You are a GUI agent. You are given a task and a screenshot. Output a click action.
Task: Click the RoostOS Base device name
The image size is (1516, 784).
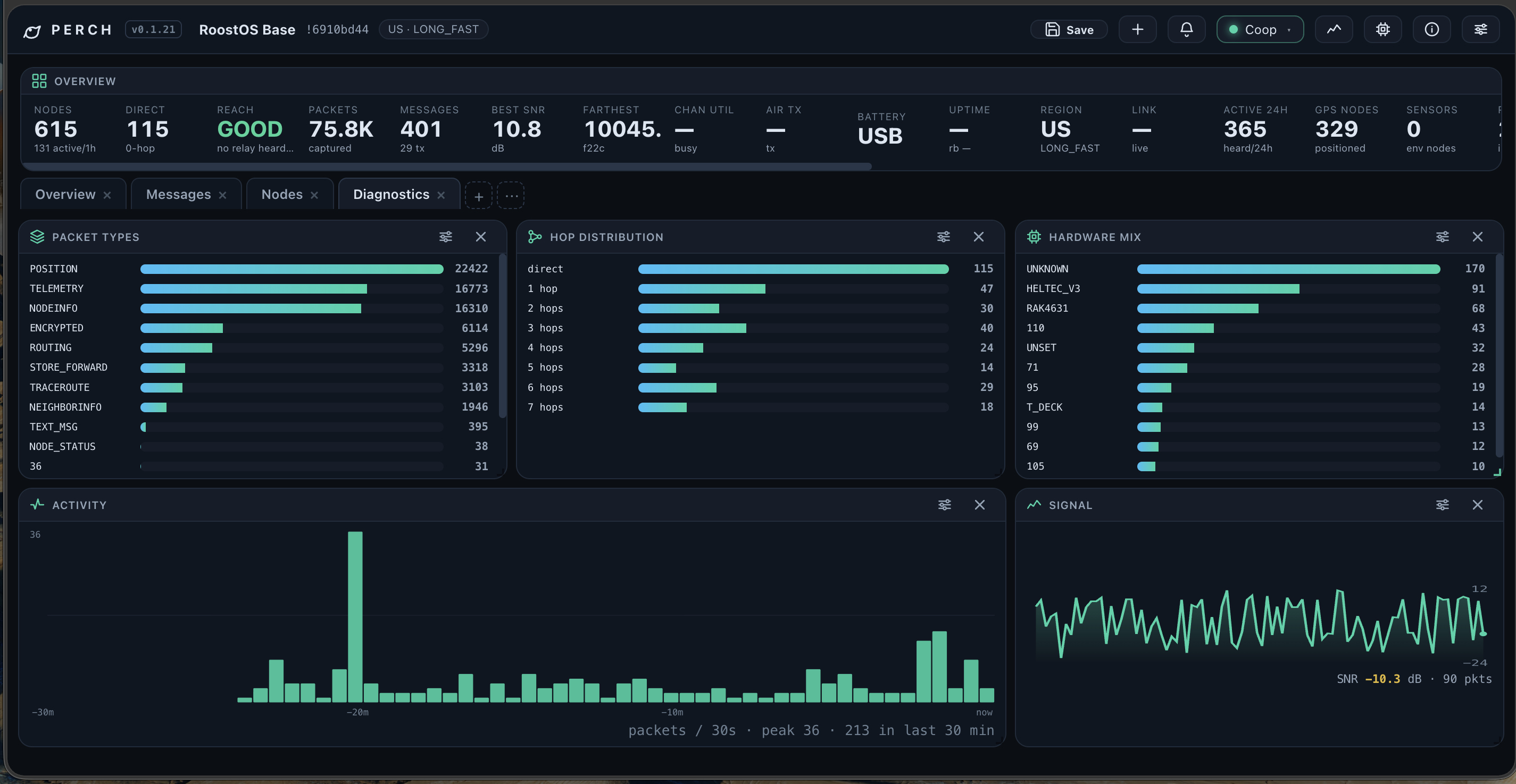pos(247,29)
